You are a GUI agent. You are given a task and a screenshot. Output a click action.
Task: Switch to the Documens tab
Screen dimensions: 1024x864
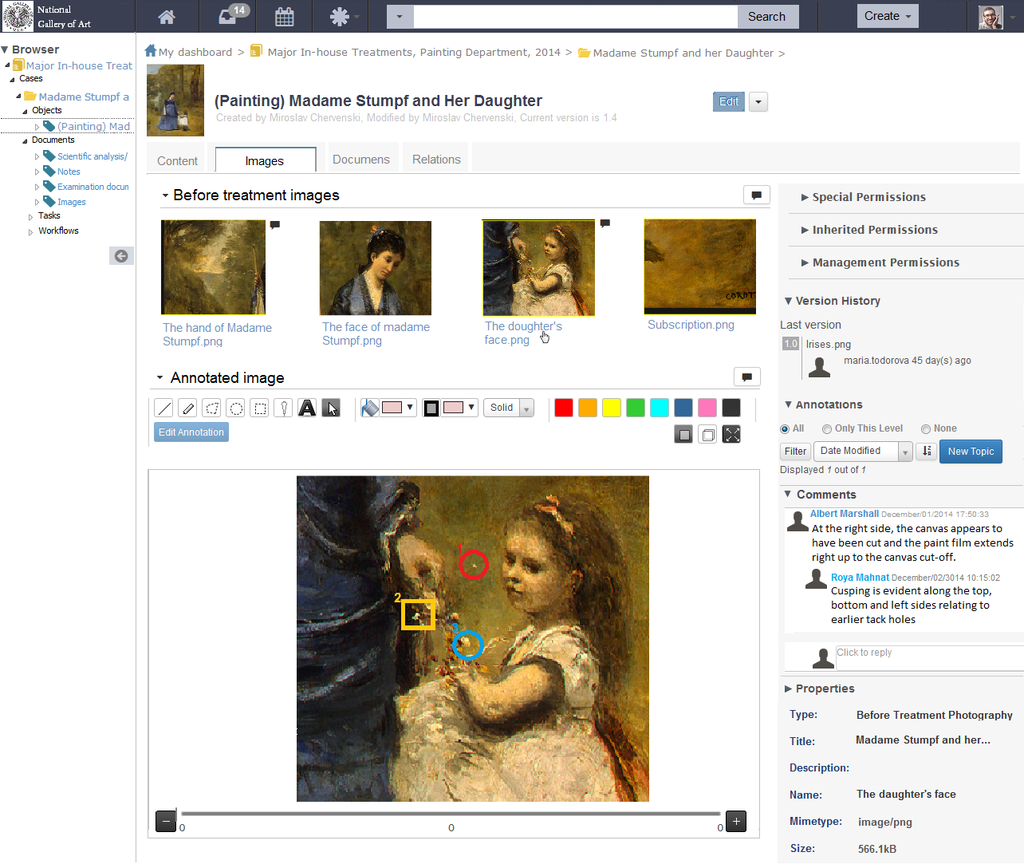coord(360,159)
